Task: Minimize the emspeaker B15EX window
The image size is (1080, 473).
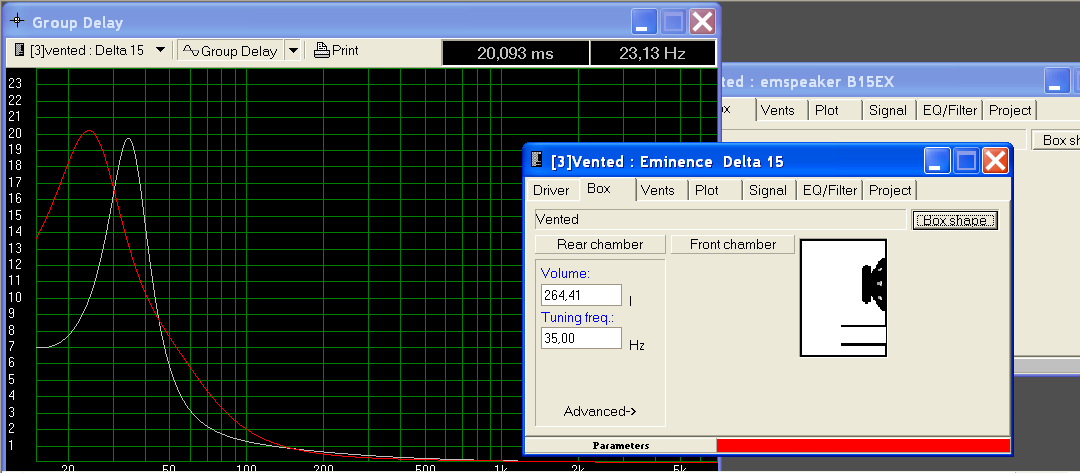Action: [x=1057, y=80]
